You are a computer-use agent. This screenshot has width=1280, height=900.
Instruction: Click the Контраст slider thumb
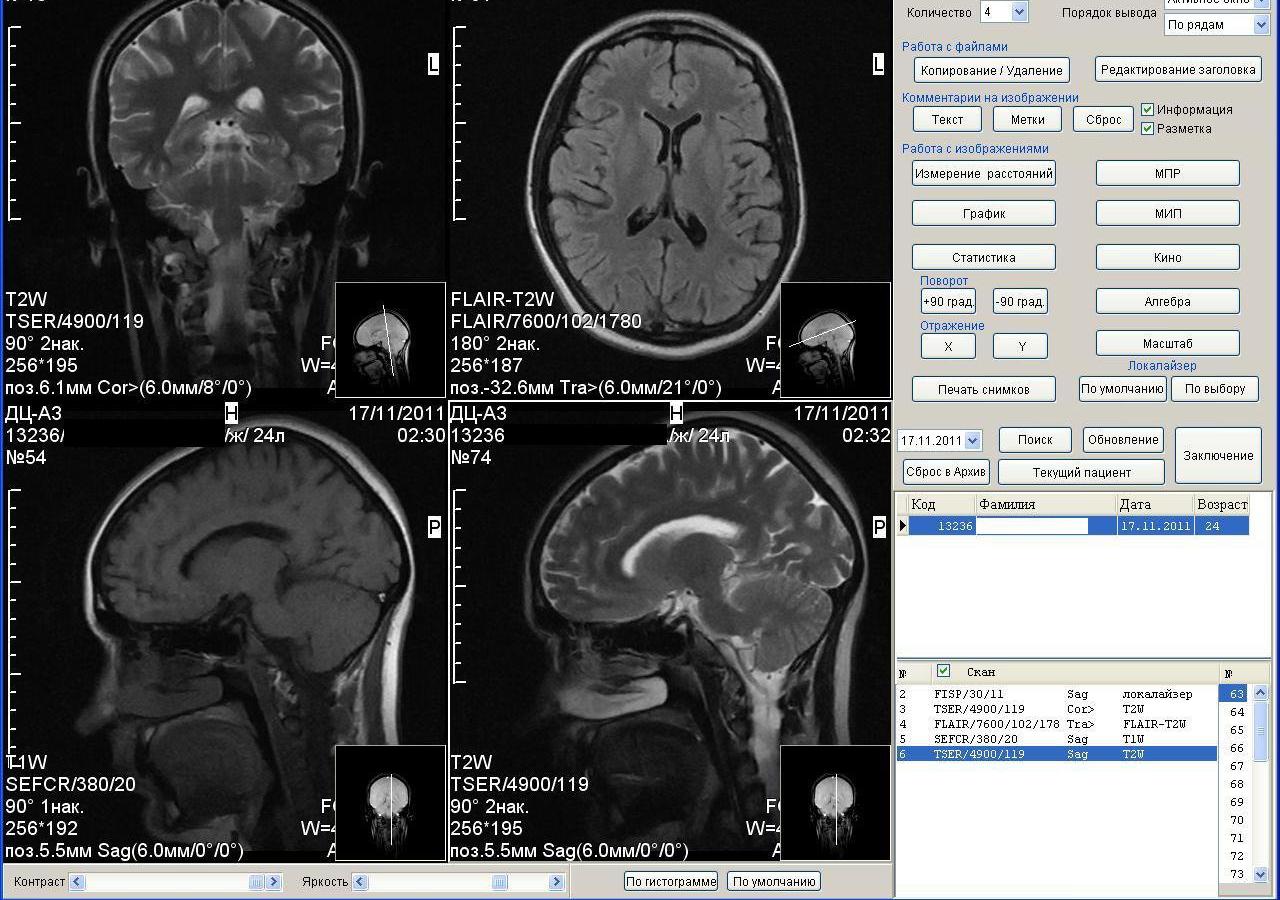click(x=256, y=882)
